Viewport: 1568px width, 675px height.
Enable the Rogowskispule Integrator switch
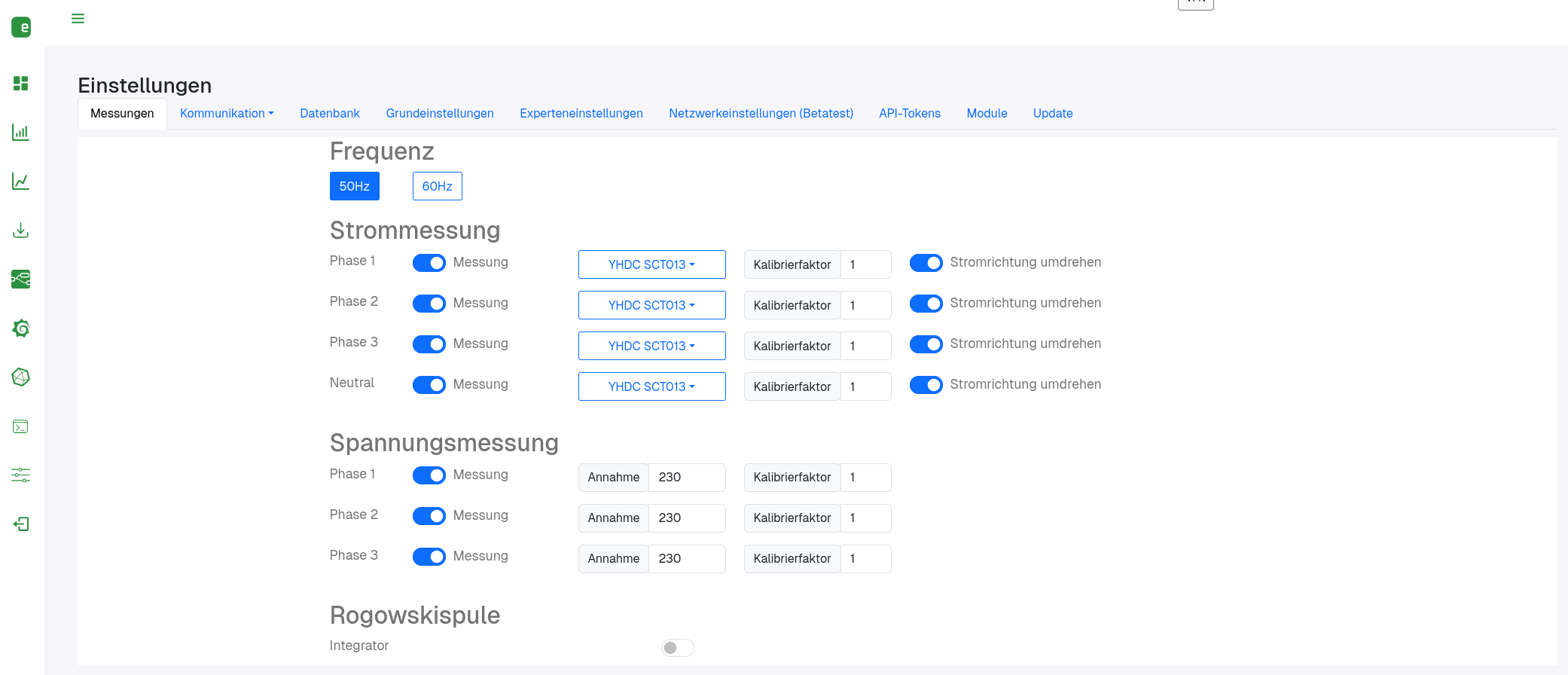678,648
